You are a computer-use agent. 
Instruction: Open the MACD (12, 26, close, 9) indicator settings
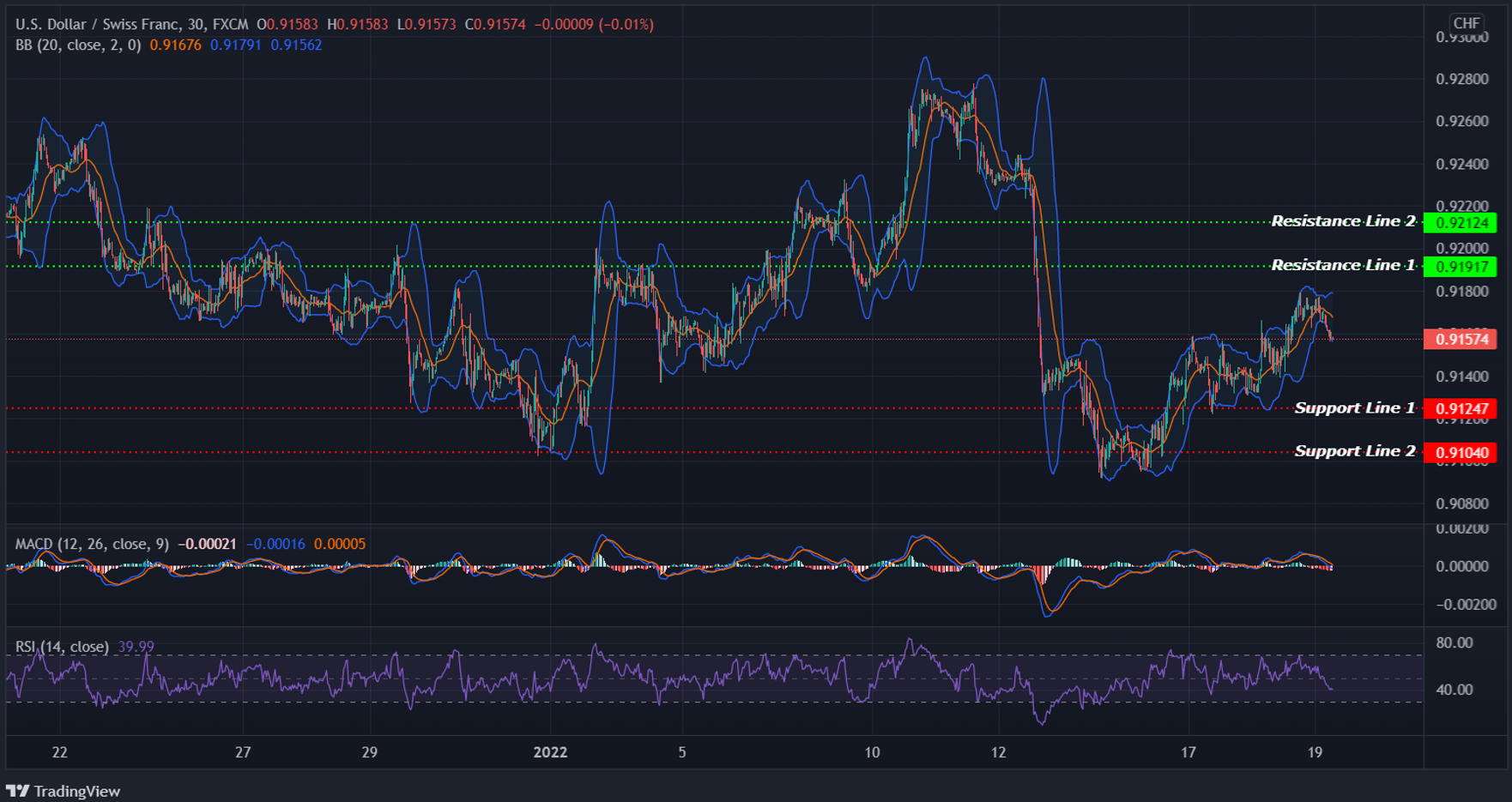94,543
